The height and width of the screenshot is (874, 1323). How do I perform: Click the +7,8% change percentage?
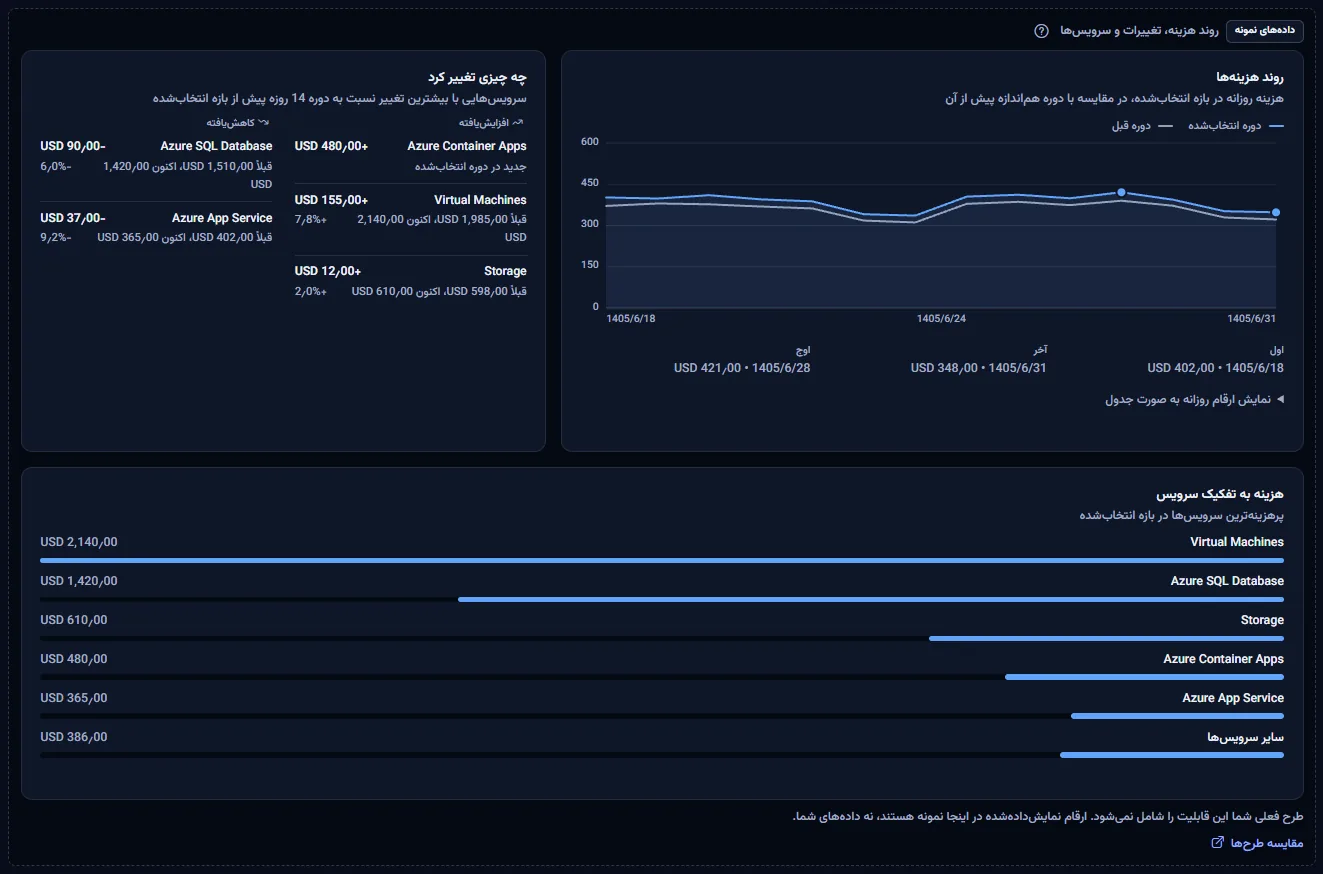[x=311, y=220]
